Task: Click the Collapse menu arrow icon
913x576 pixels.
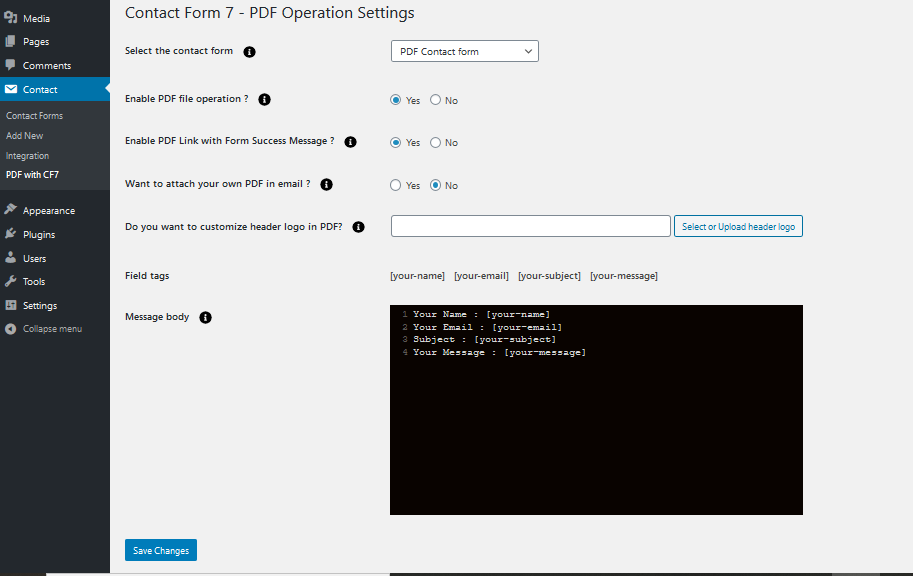Action: [x=11, y=329]
